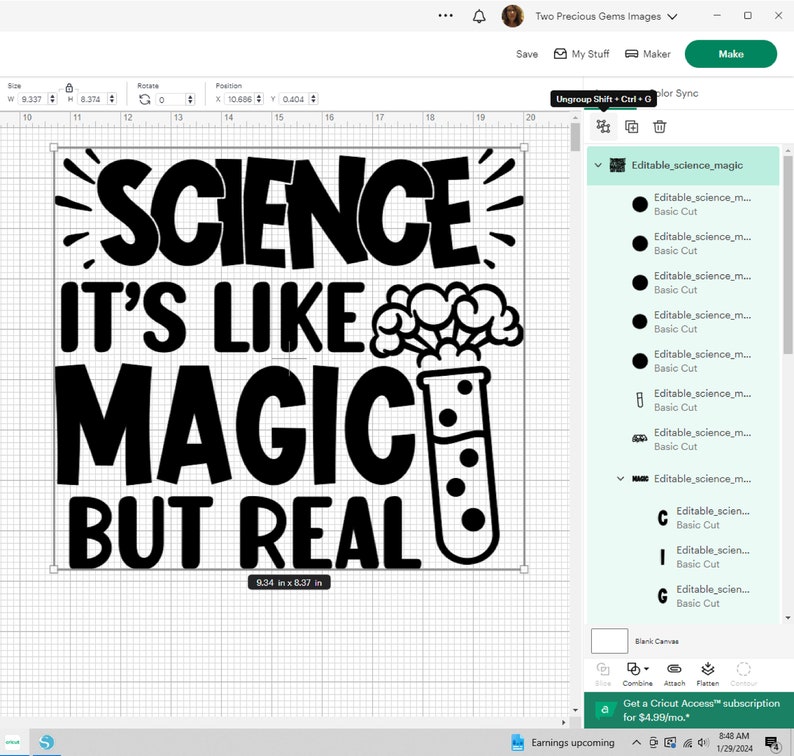
Task: Click the canvas scroll right arrow
Action: point(564,722)
